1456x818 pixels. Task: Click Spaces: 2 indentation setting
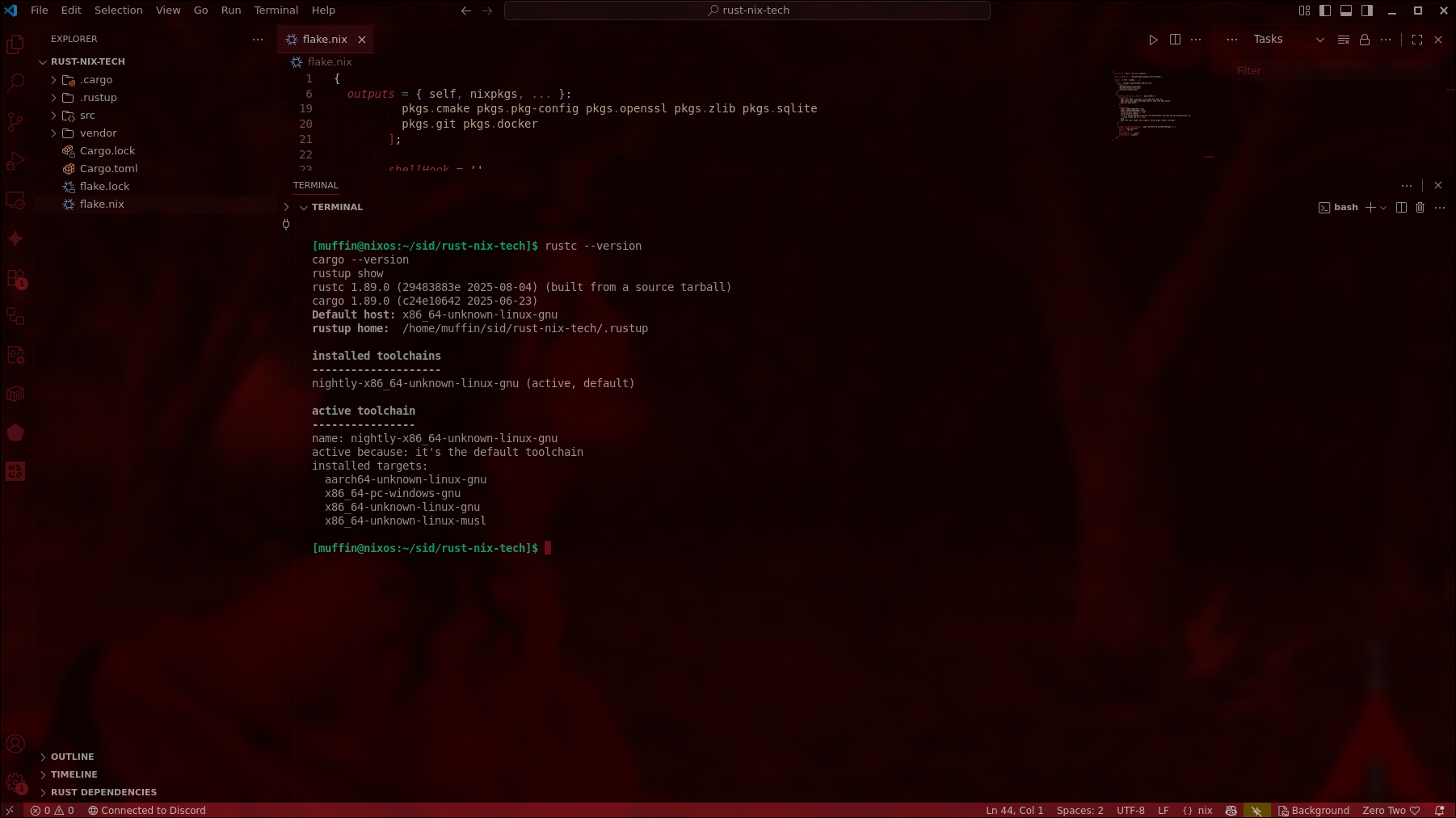pyautogui.click(x=1079, y=811)
